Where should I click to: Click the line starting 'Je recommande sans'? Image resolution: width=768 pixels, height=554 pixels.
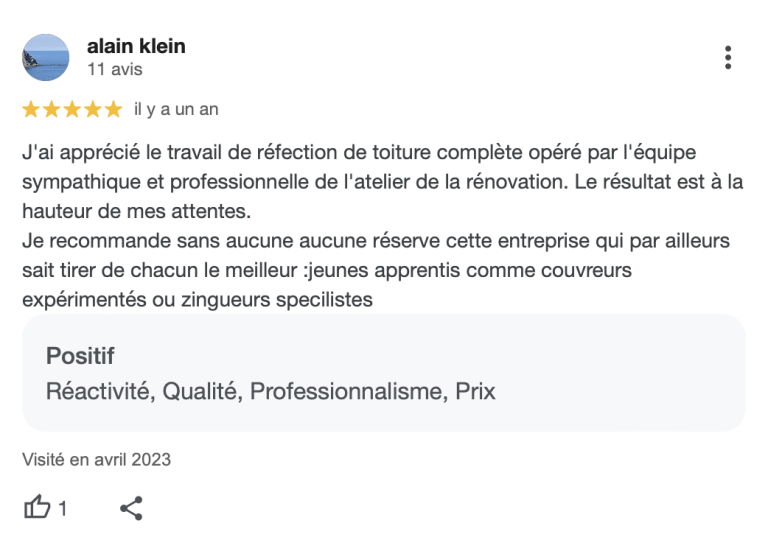click(x=376, y=241)
